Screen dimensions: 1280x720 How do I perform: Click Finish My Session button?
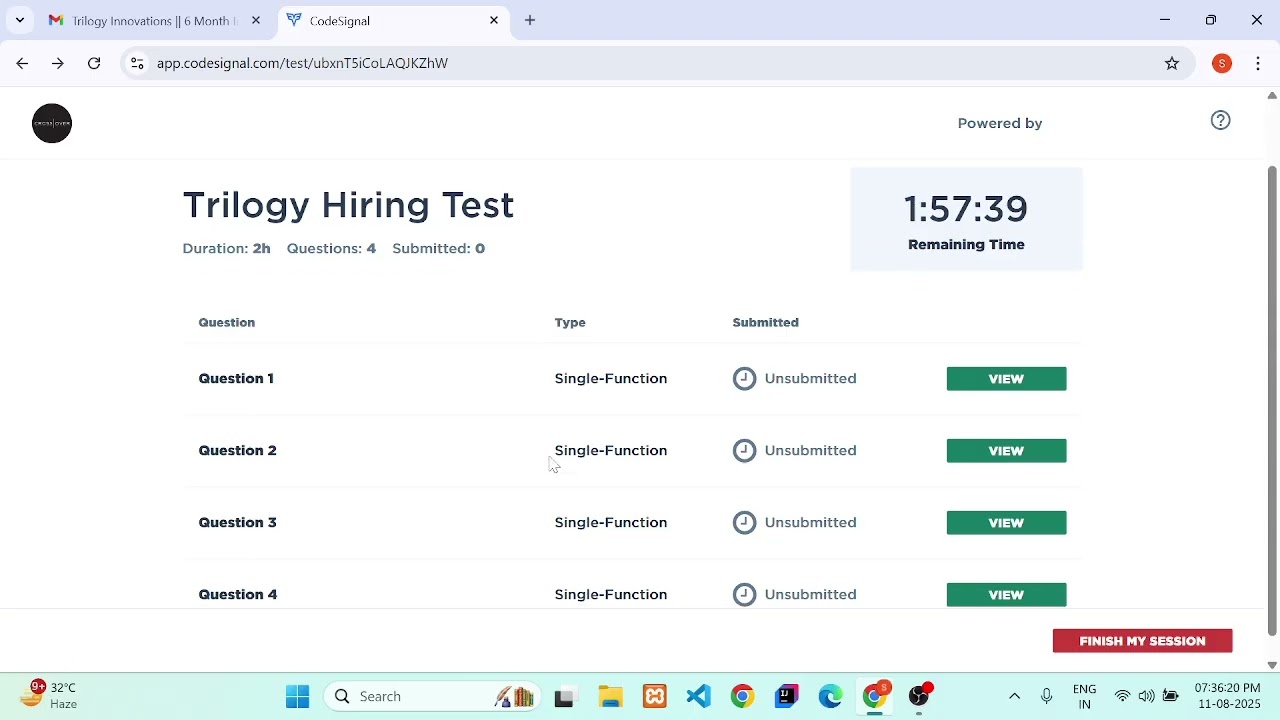(1142, 641)
